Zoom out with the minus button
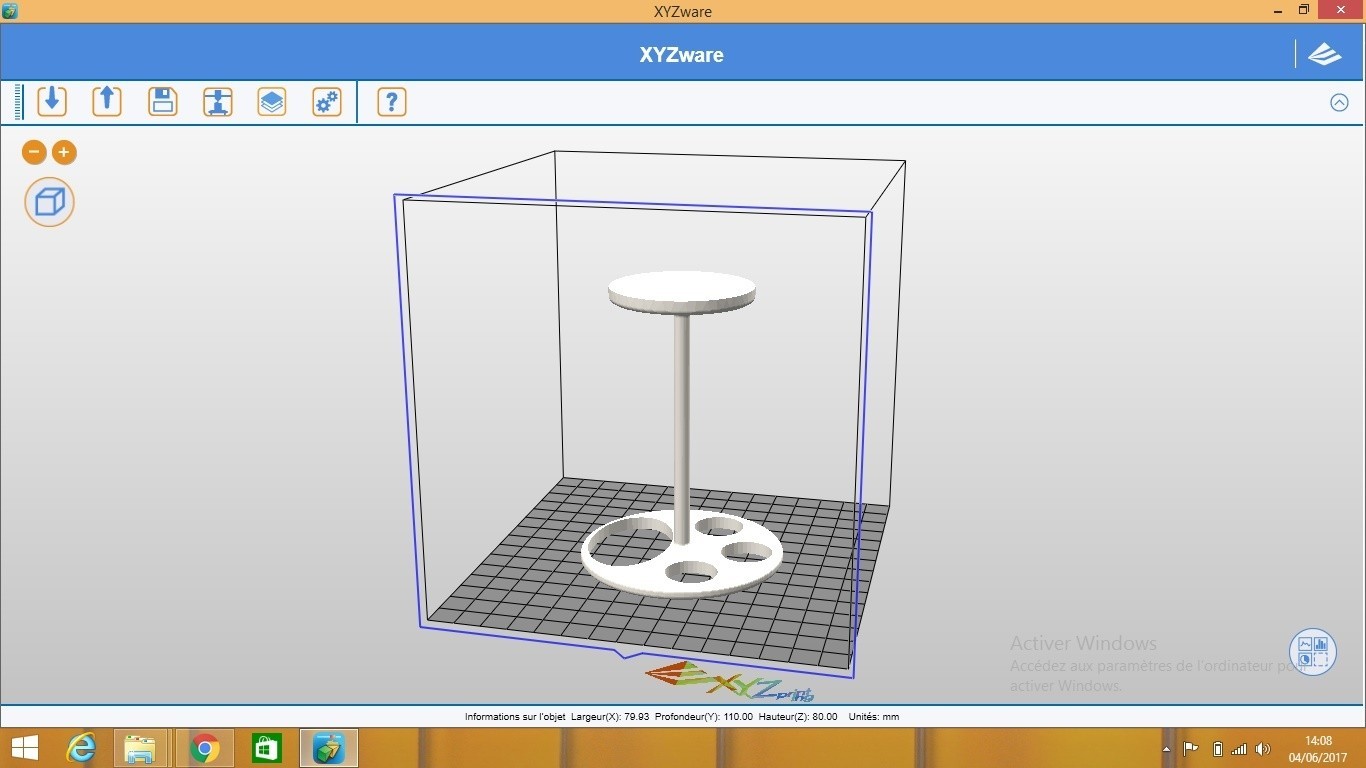 (35, 152)
